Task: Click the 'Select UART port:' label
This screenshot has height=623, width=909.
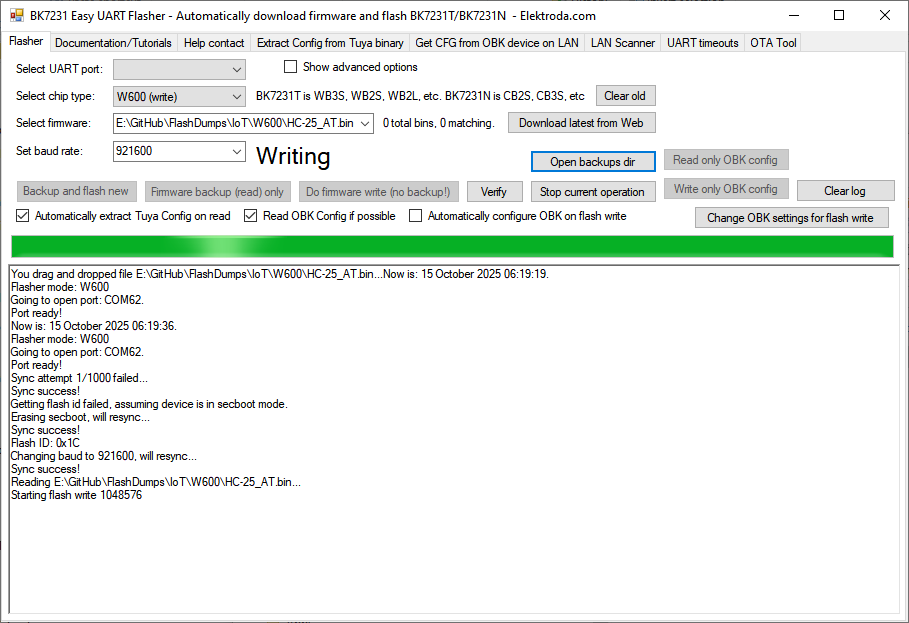Action: point(59,69)
